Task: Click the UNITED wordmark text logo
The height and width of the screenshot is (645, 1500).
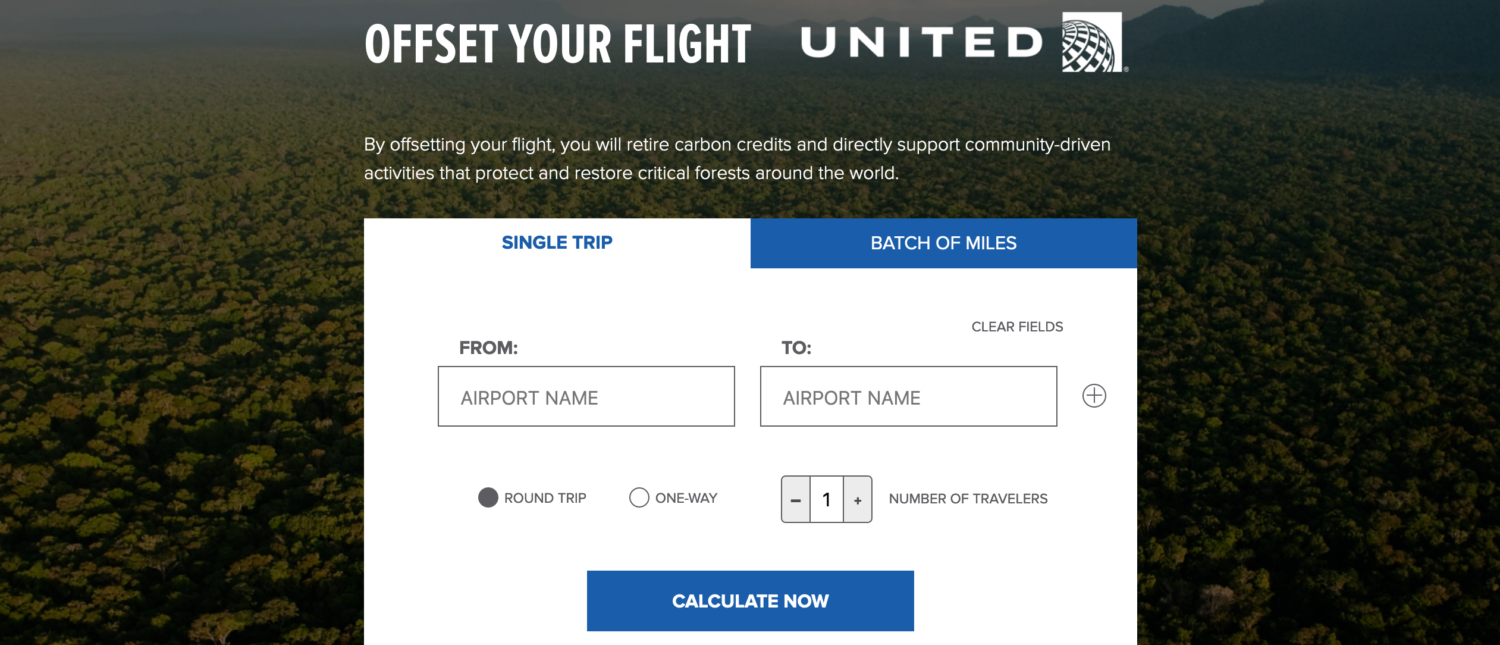Action: pos(922,42)
